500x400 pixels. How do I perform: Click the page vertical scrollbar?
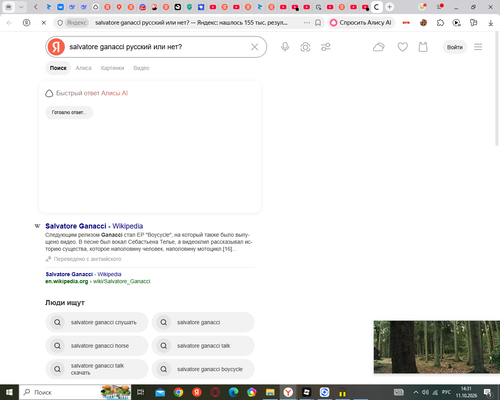click(x=497, y=88)
